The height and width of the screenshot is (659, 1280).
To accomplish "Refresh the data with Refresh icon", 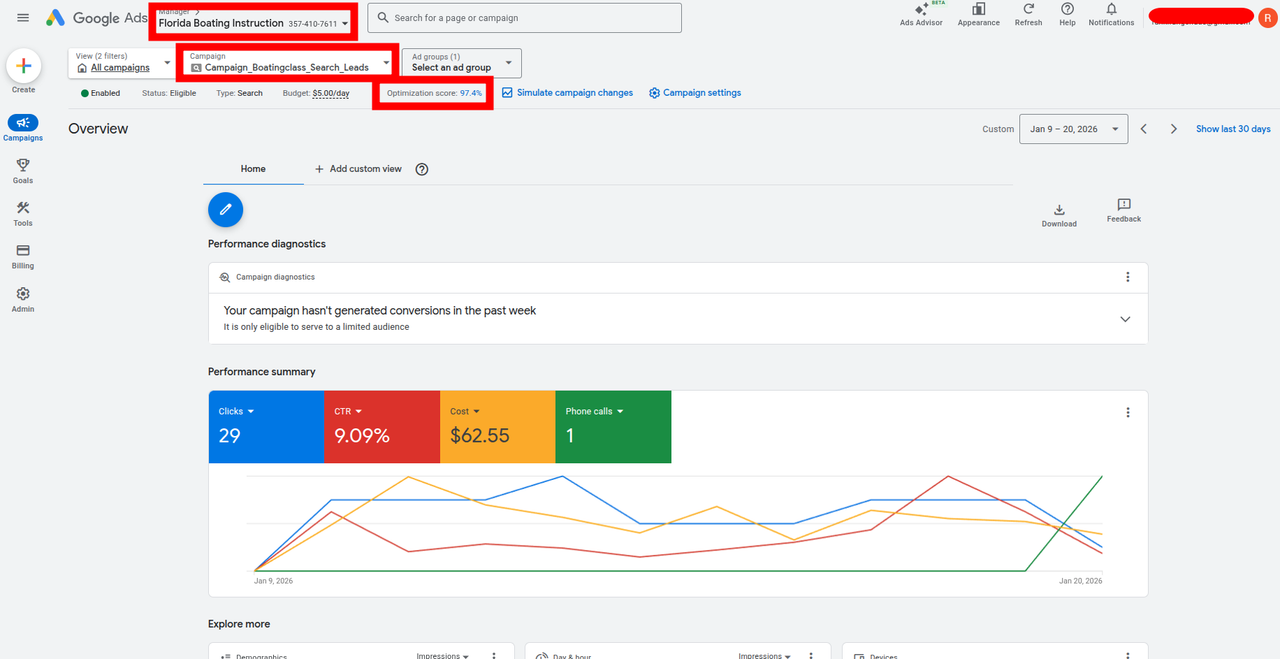I will [1028, 14].
